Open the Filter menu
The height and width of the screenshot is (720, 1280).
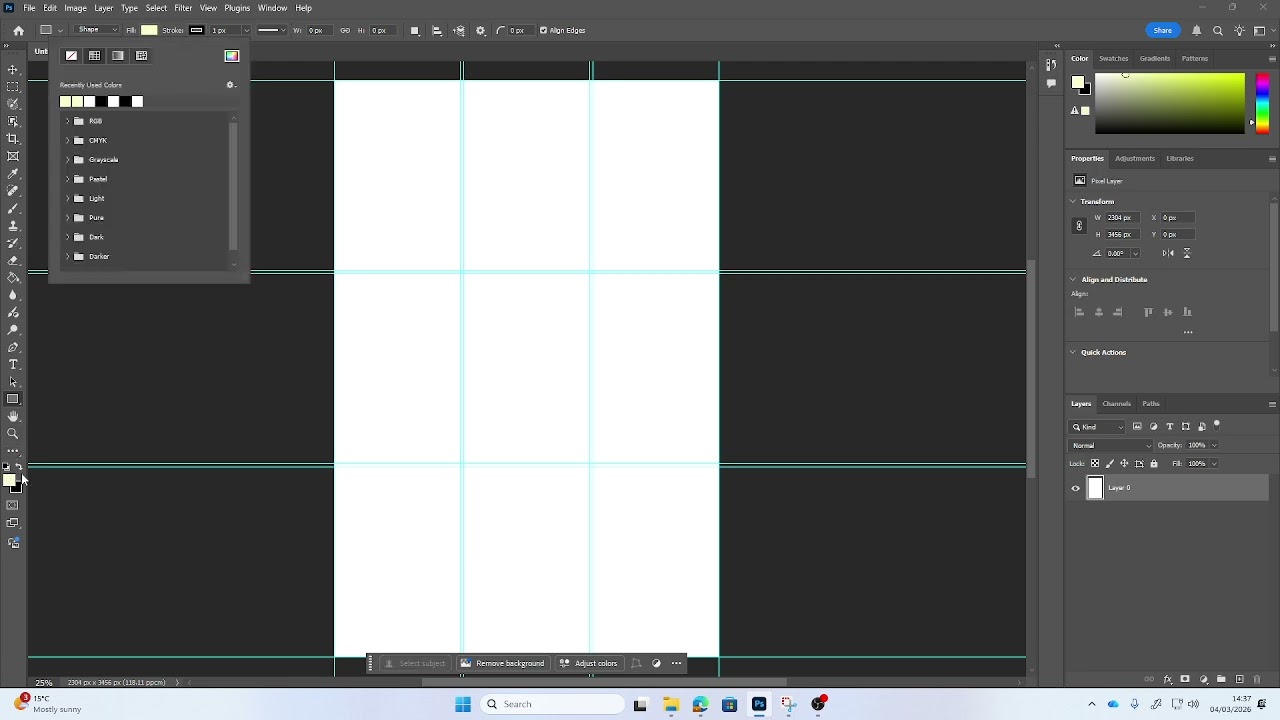(183, 8)
